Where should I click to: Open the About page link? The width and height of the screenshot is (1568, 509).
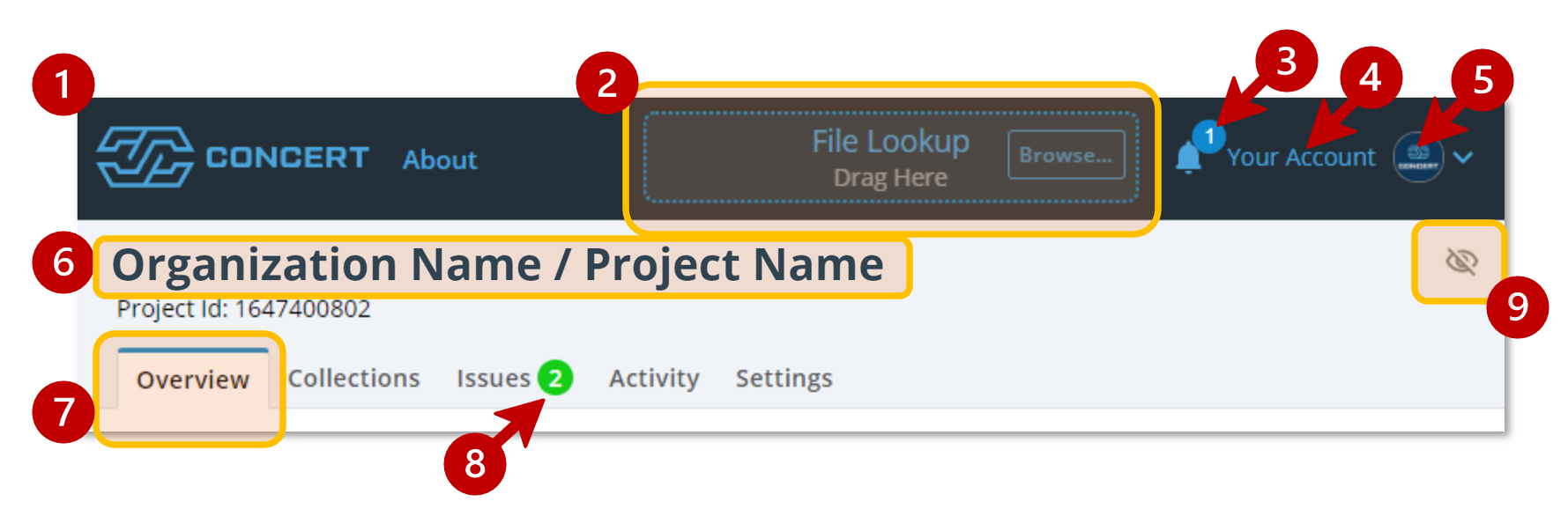pos(440,159)
